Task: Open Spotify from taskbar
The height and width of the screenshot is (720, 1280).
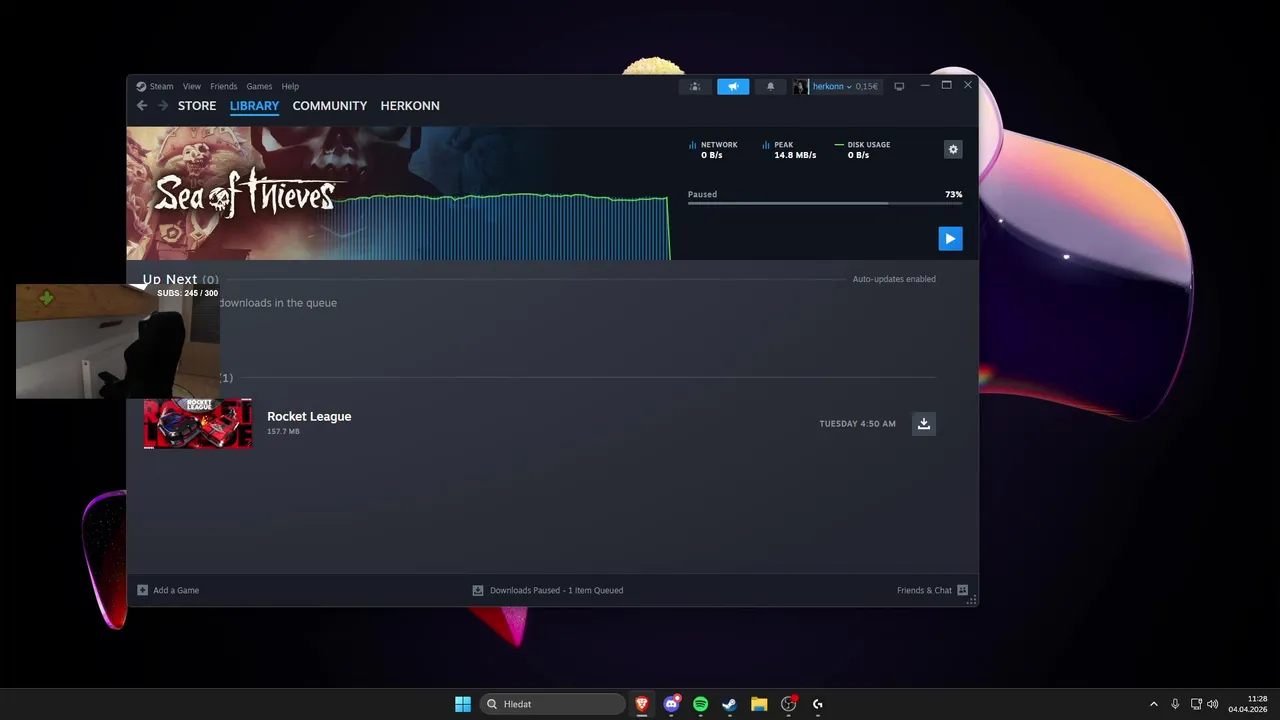Action: [x=701, y=704]
